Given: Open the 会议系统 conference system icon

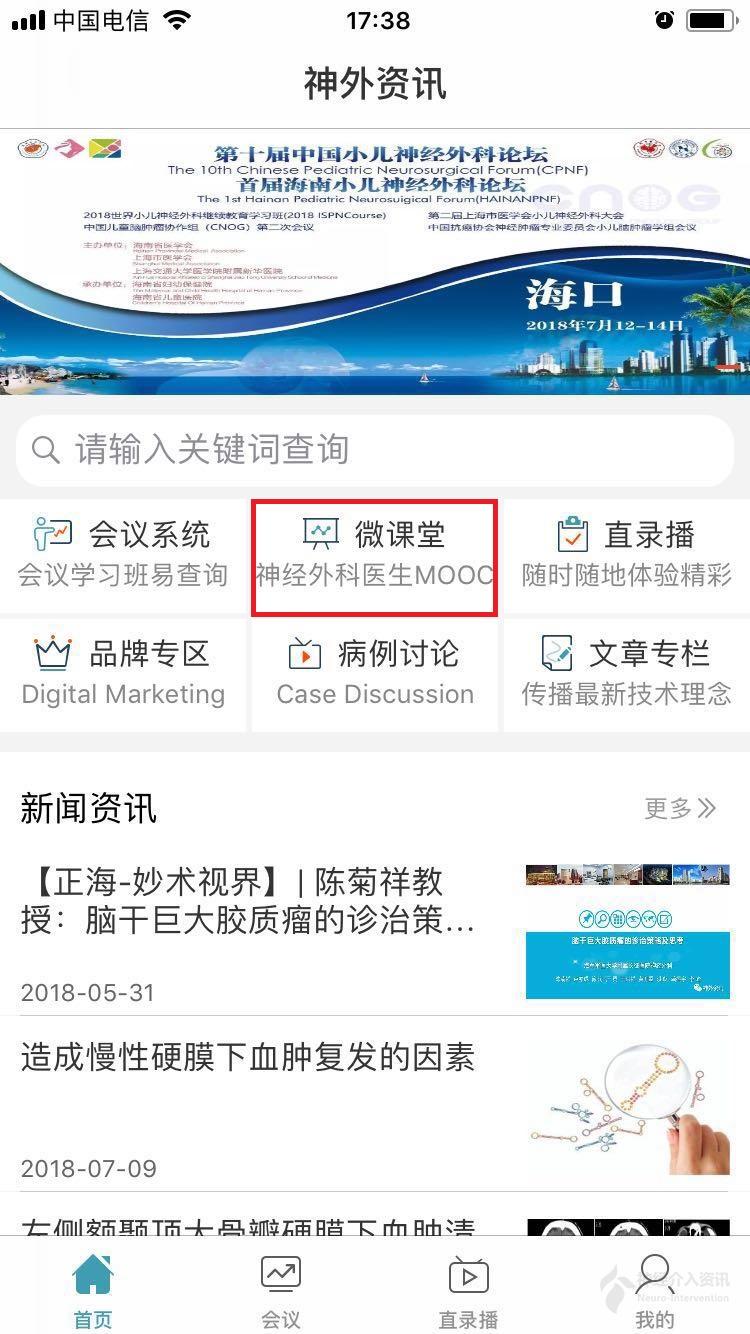Looking at the screenshot, I should (x=53, y=534).
